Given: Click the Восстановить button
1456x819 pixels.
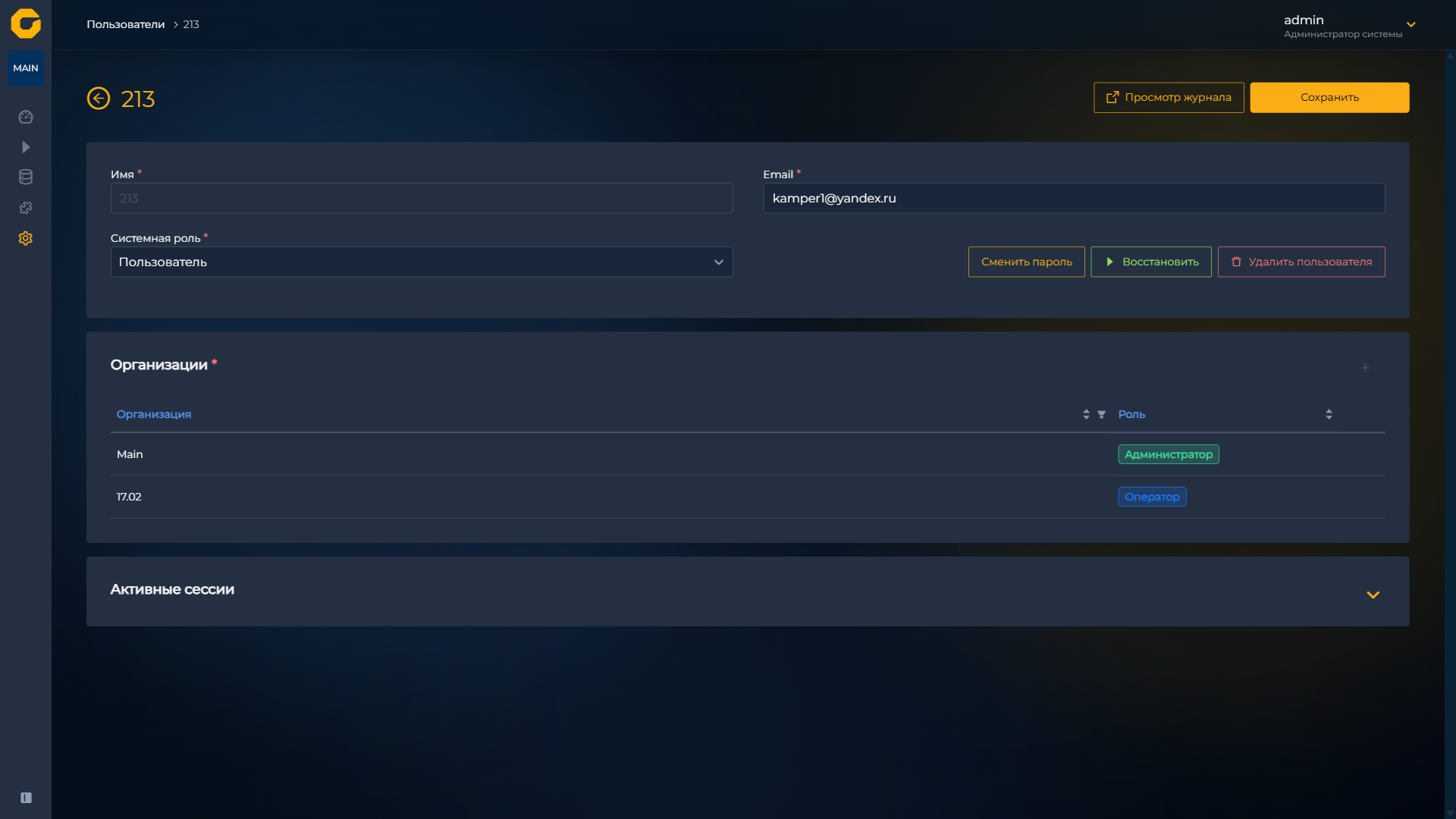Looking at the screenshot, I should pyautogui.click(x=1151, y=262).
